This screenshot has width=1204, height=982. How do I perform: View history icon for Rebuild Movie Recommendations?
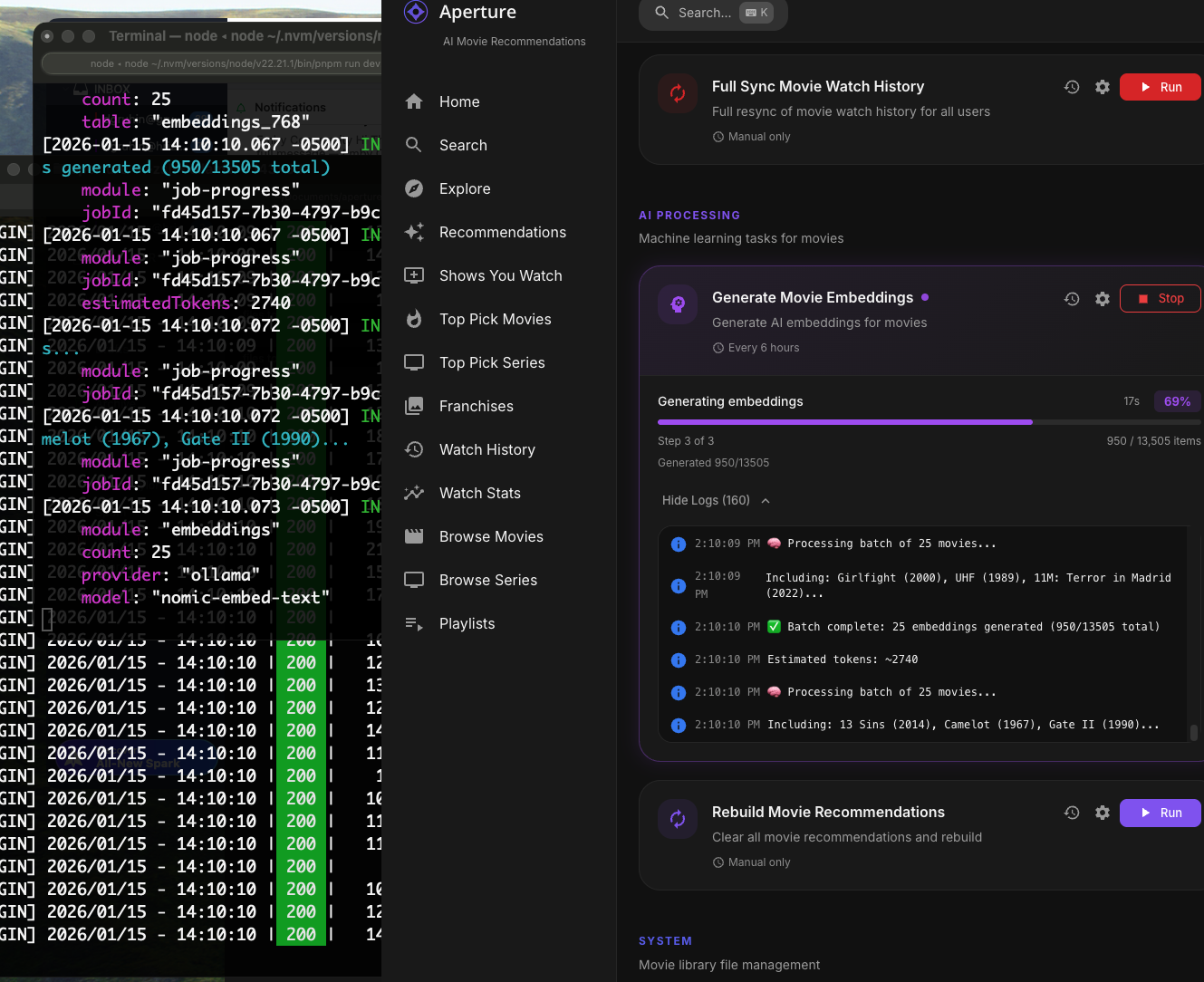(1072, 813)
